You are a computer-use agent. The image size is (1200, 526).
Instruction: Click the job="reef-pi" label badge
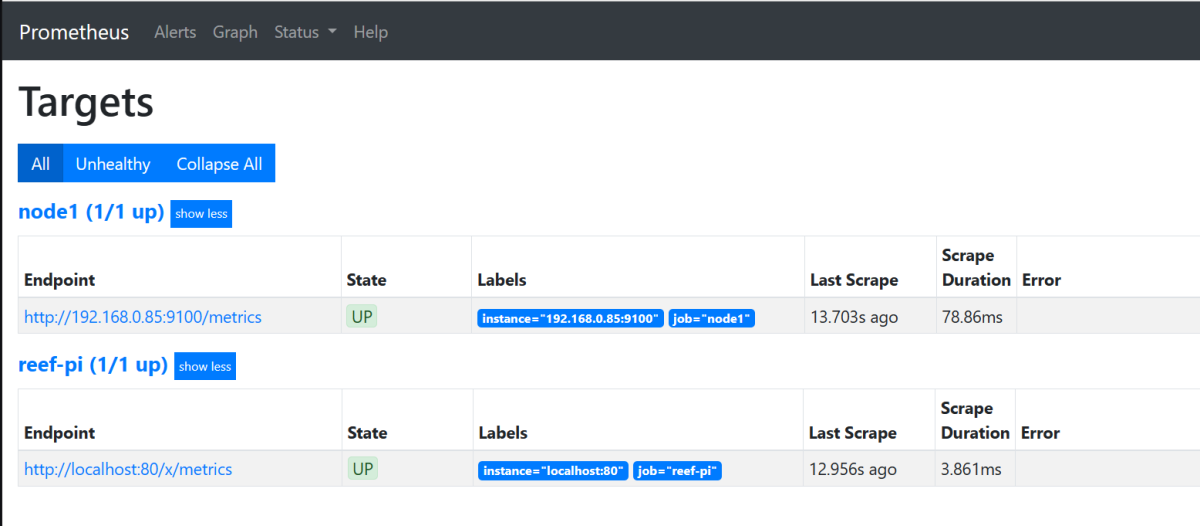point(677,471)
